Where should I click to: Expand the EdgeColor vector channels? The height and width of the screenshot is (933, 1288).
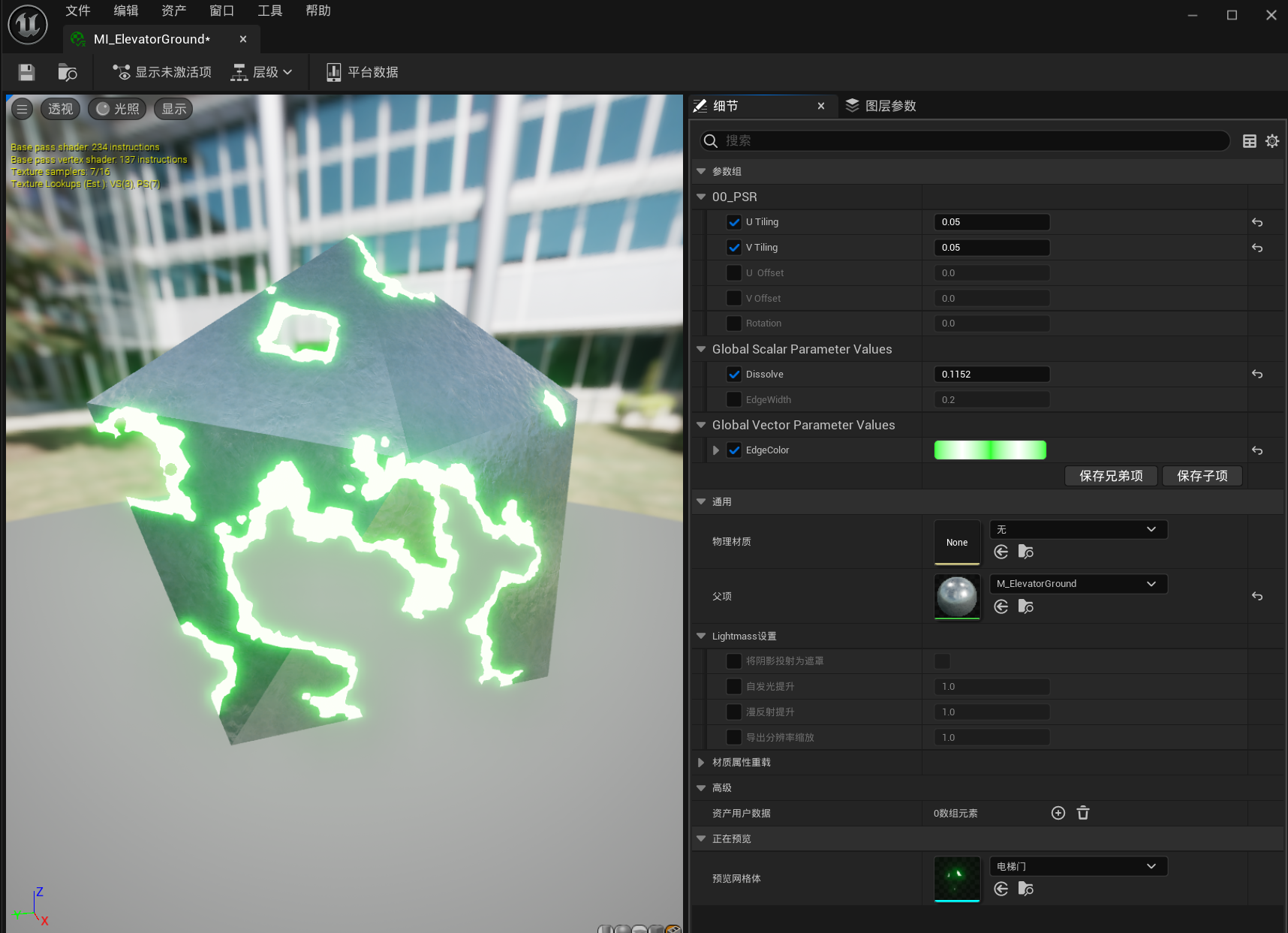click(716, 450)
